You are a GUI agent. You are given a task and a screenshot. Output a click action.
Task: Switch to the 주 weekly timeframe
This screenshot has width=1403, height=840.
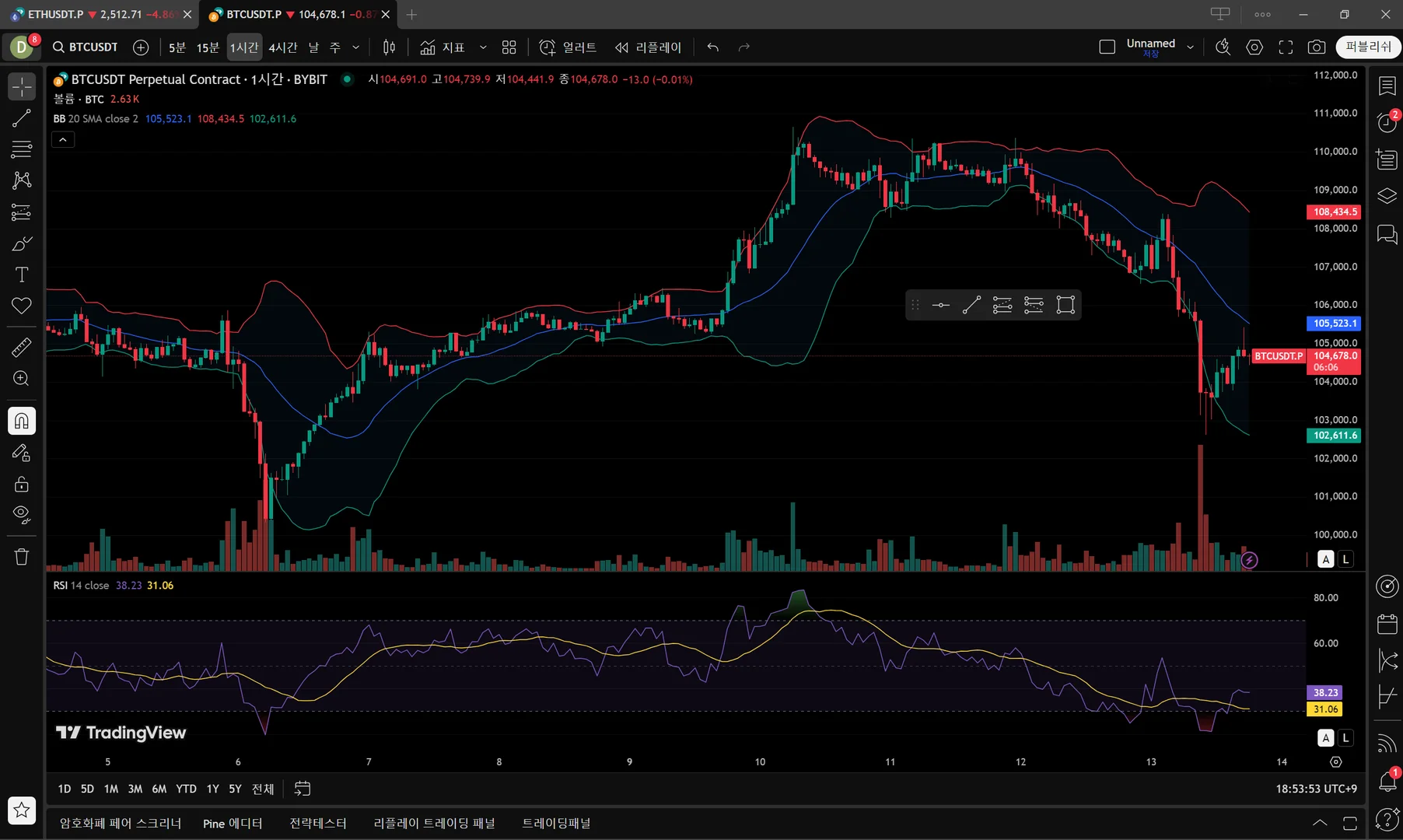click(x=335, y=47)
